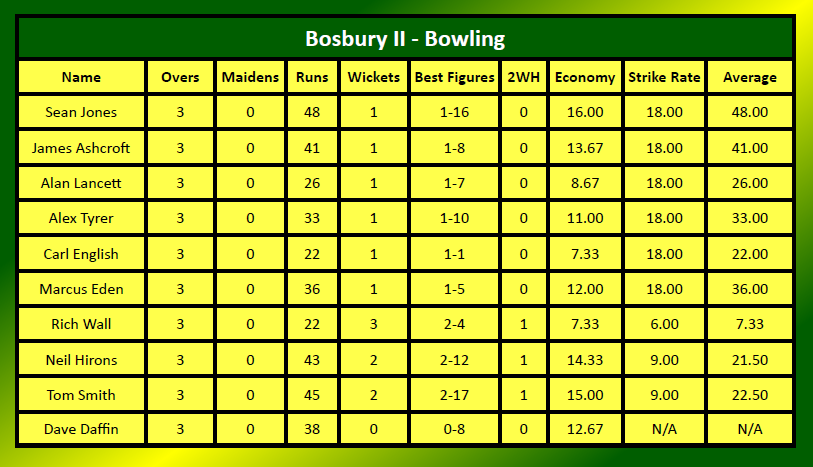Select economy value 8.67

(x=585, y=183)
